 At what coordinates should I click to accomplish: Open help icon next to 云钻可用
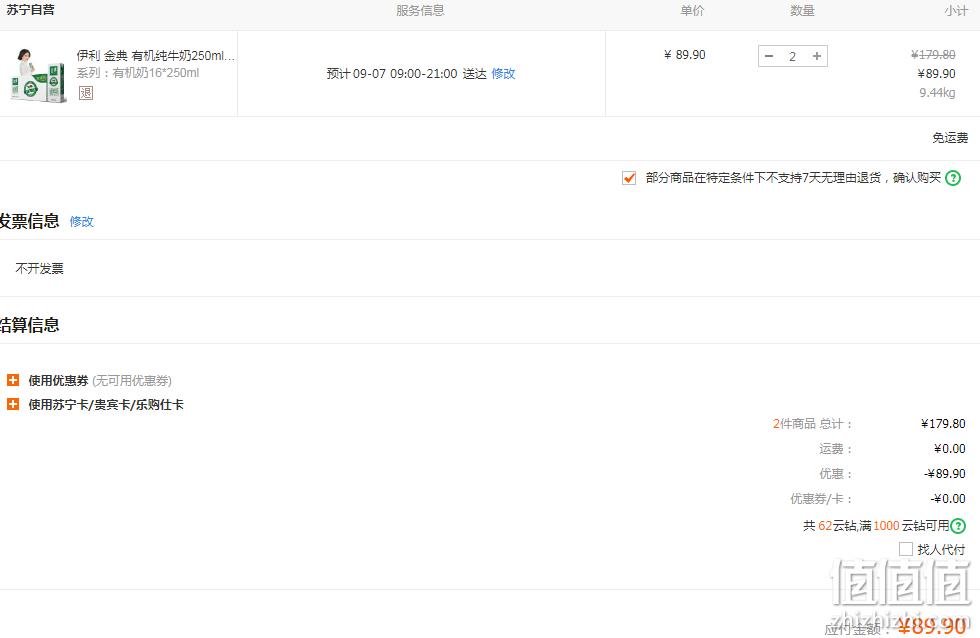coord(958,526)
